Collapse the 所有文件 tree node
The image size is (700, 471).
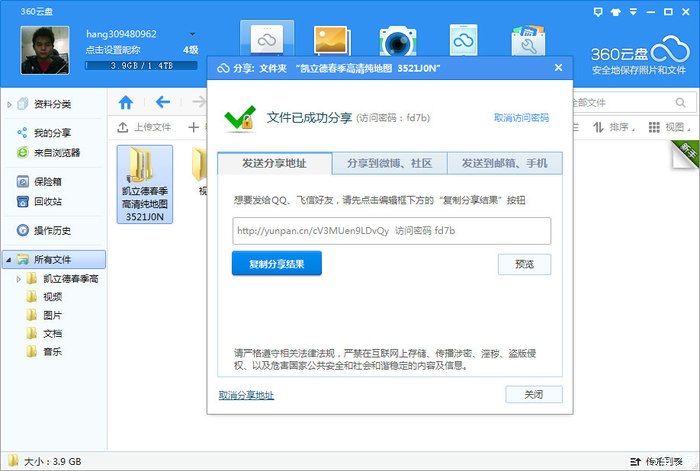coord(9,259)
